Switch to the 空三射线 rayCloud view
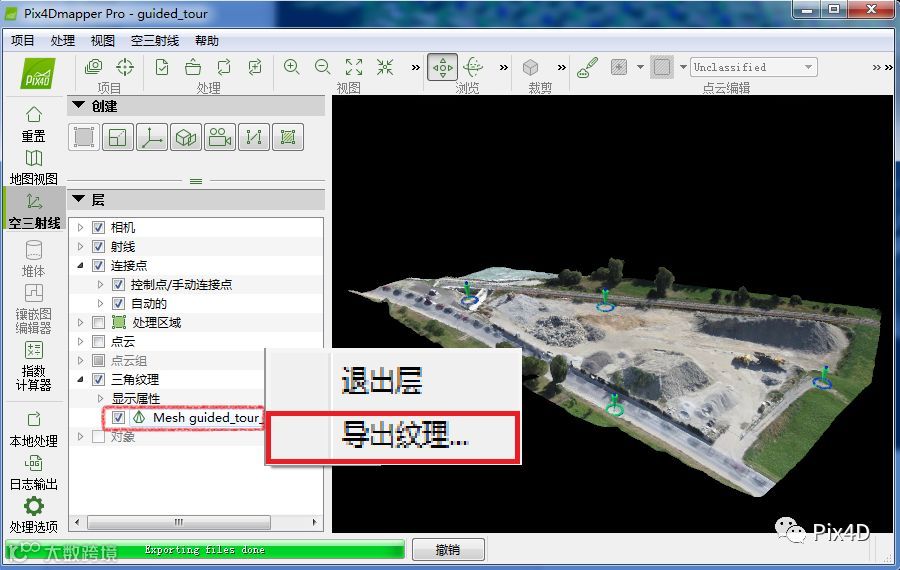 point(34,210)
